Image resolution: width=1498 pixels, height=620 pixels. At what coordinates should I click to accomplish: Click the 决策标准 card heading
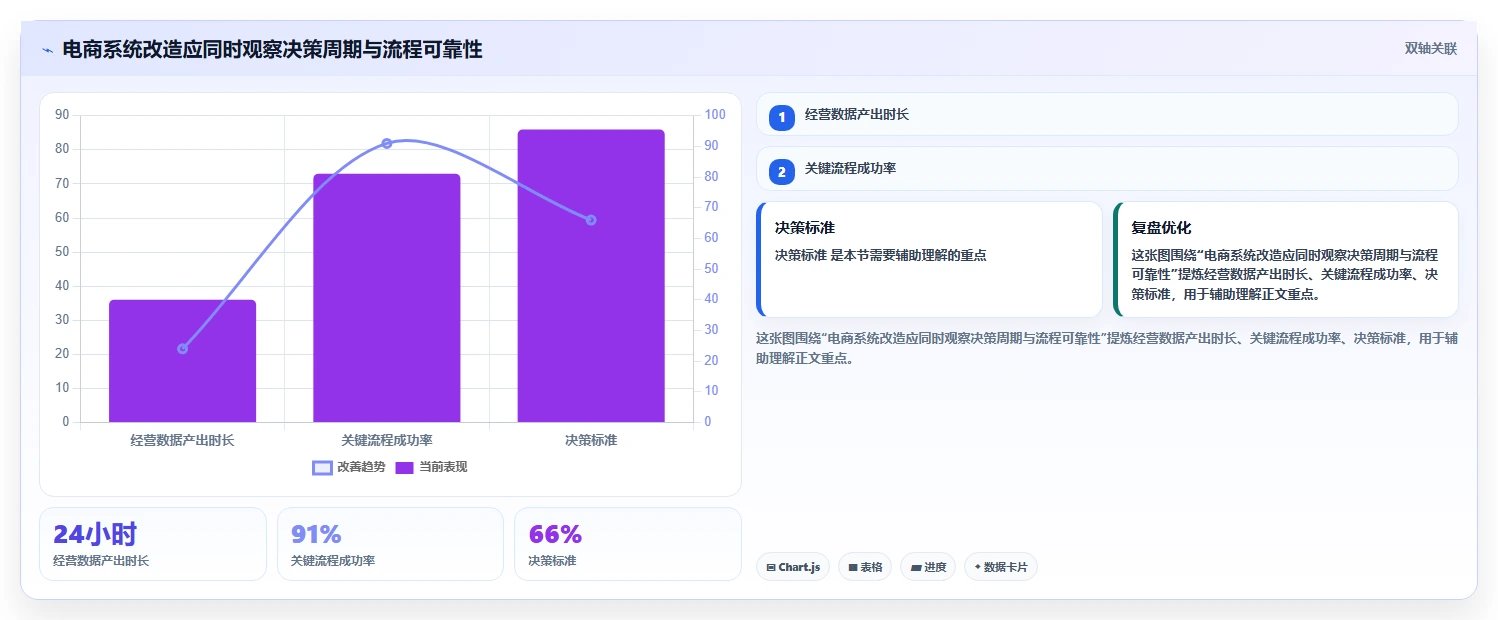[805, 228]
